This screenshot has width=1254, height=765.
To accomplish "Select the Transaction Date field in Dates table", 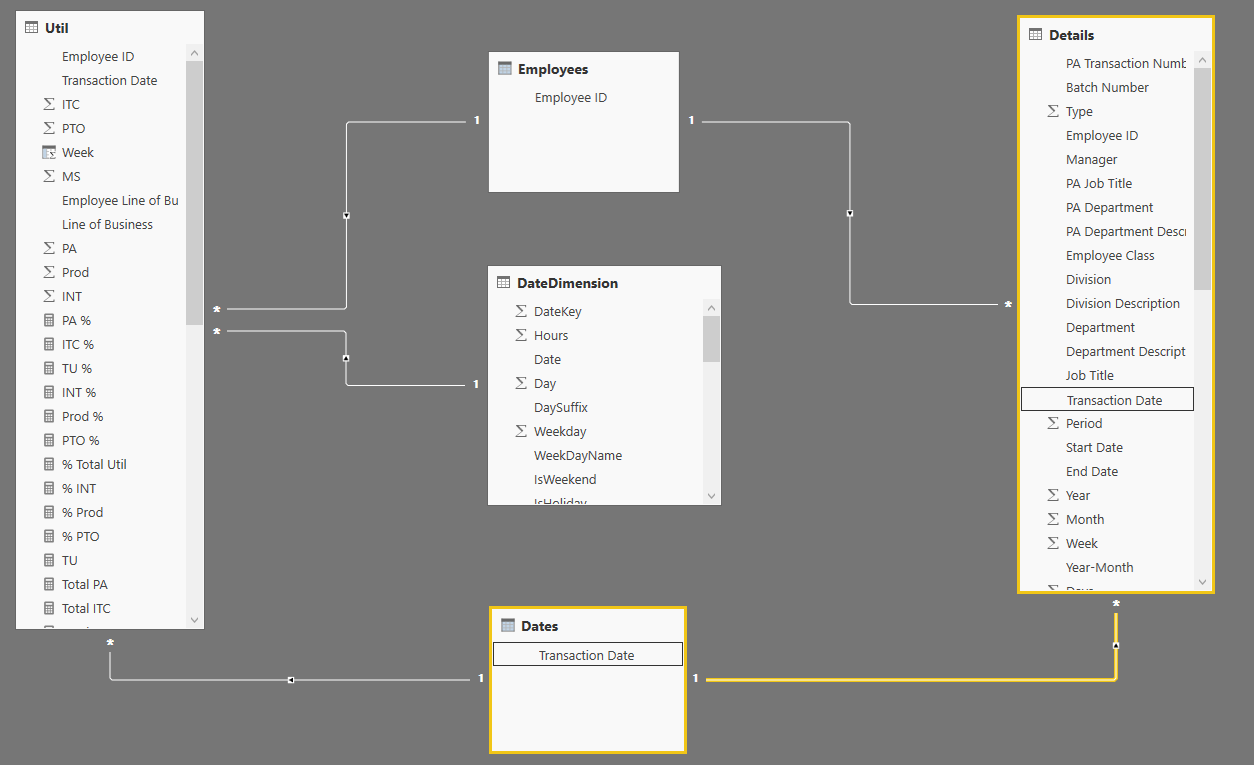I will [587, 655].
